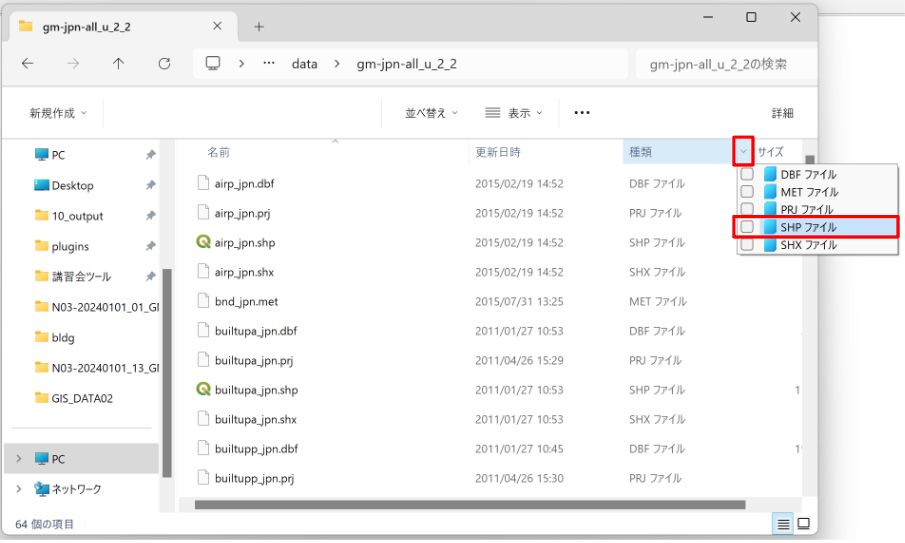This screenshot has width=905, height=543.
Task: Click file icon of airp_jpn.dbf
Action: point(203,183)
